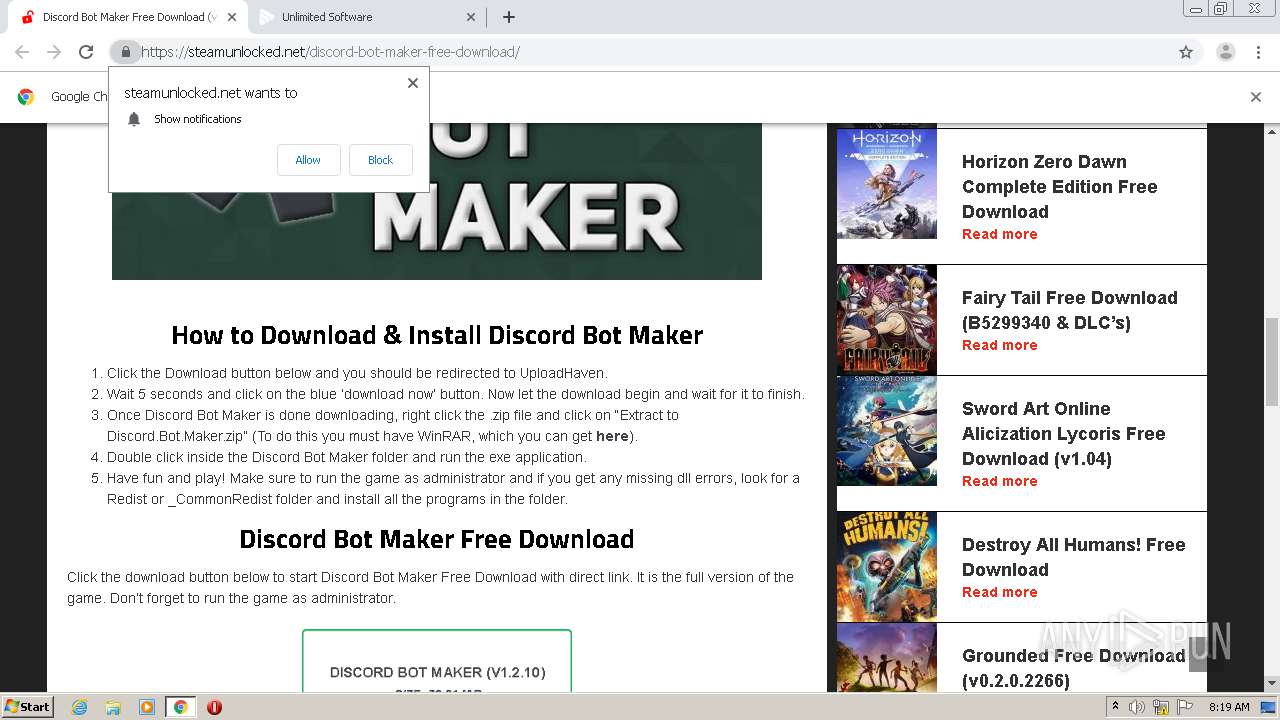
Task: Open the Fairy Tail Free Download title link
Action: 1069,310
